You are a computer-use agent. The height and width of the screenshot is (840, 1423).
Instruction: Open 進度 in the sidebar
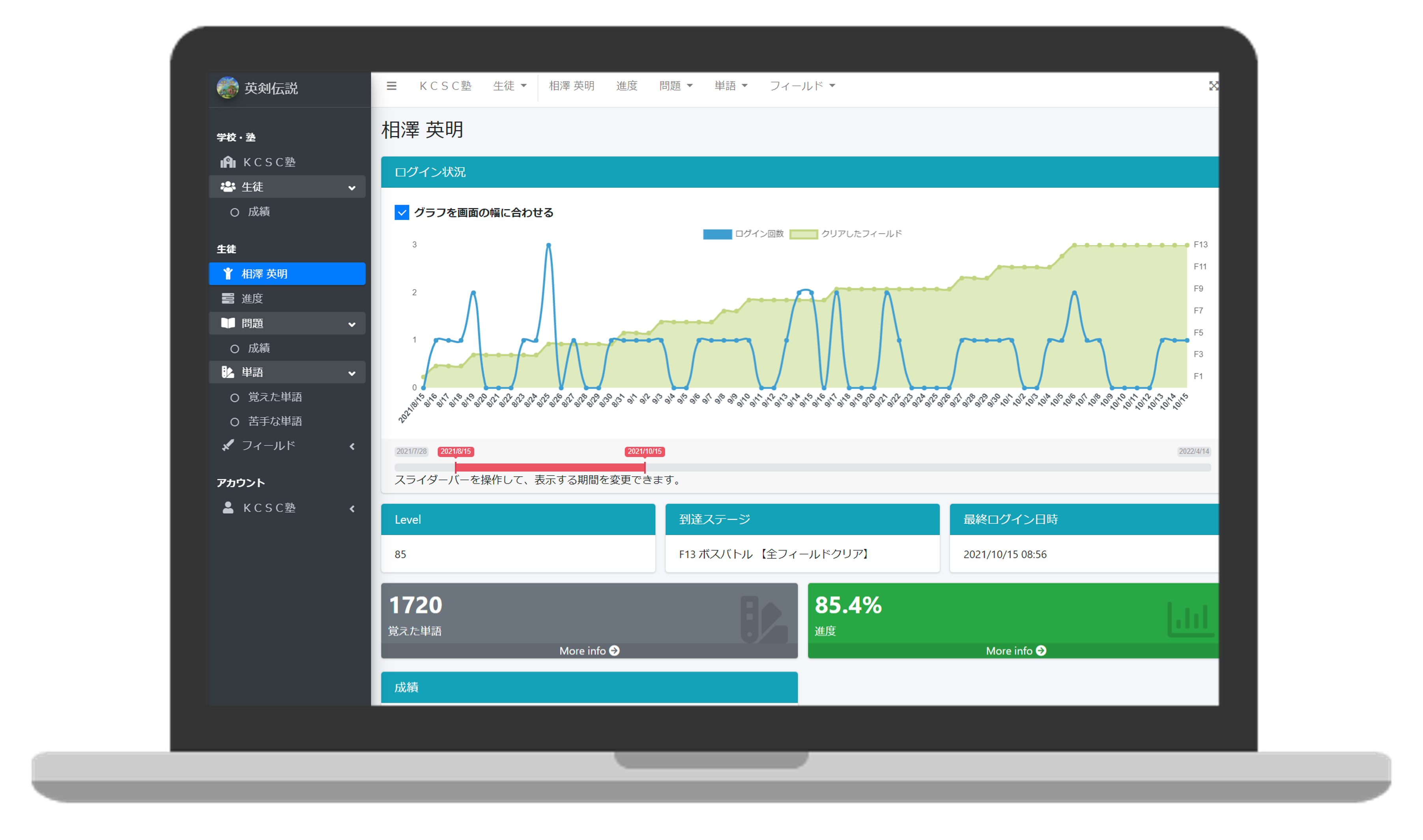[287, 298]
